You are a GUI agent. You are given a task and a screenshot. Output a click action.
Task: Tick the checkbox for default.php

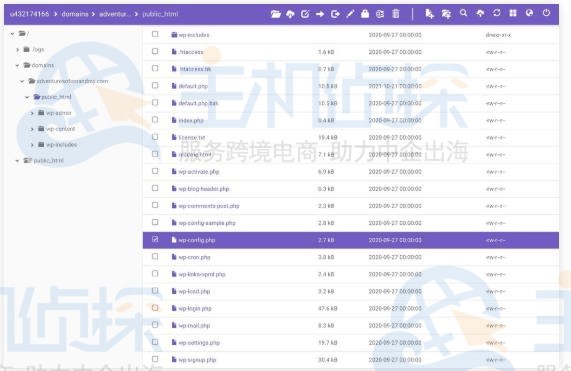click(x=155, y=86)
